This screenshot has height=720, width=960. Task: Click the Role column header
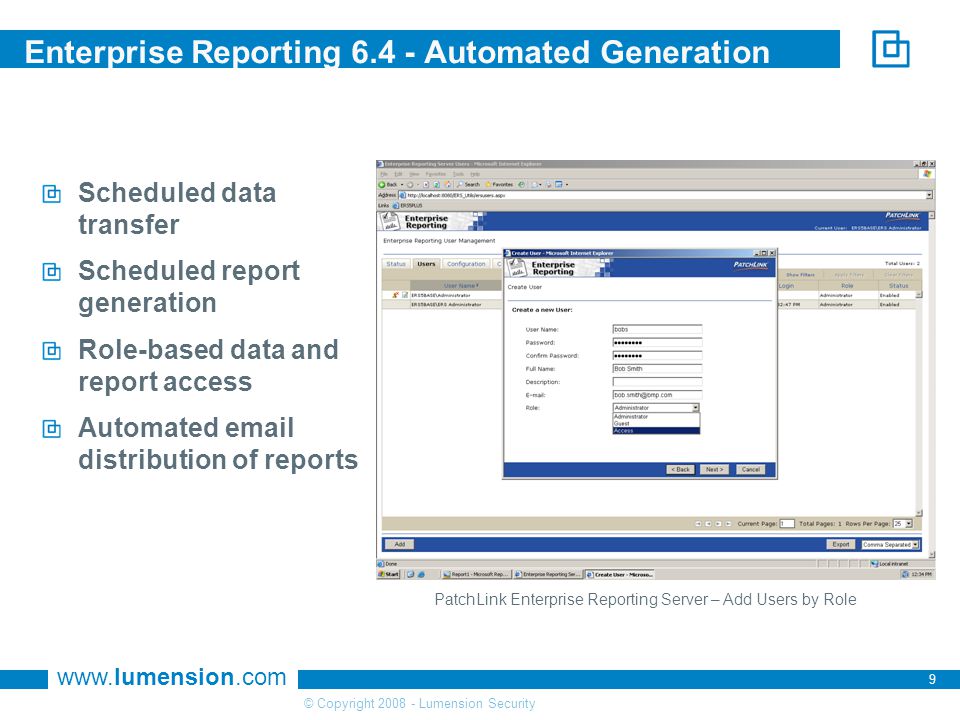point(847,285)
